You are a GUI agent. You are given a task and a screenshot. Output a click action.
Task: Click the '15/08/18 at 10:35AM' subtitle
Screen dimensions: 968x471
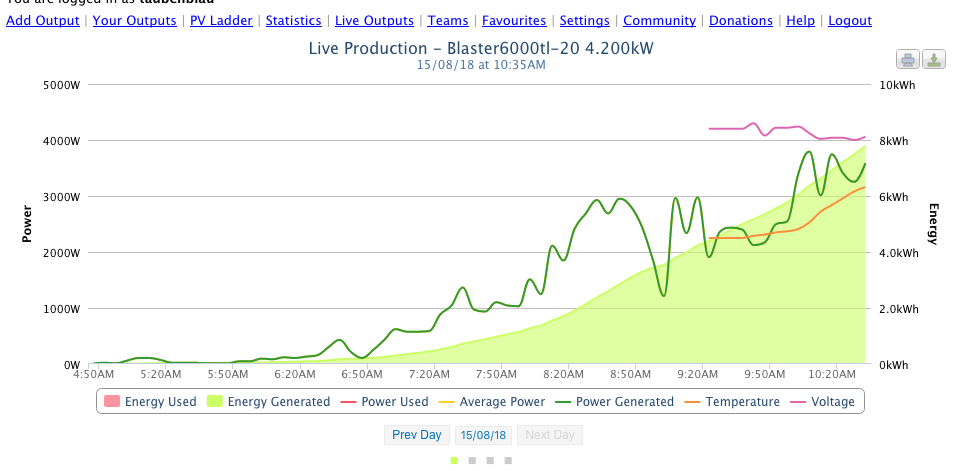[x=481, y=64]
